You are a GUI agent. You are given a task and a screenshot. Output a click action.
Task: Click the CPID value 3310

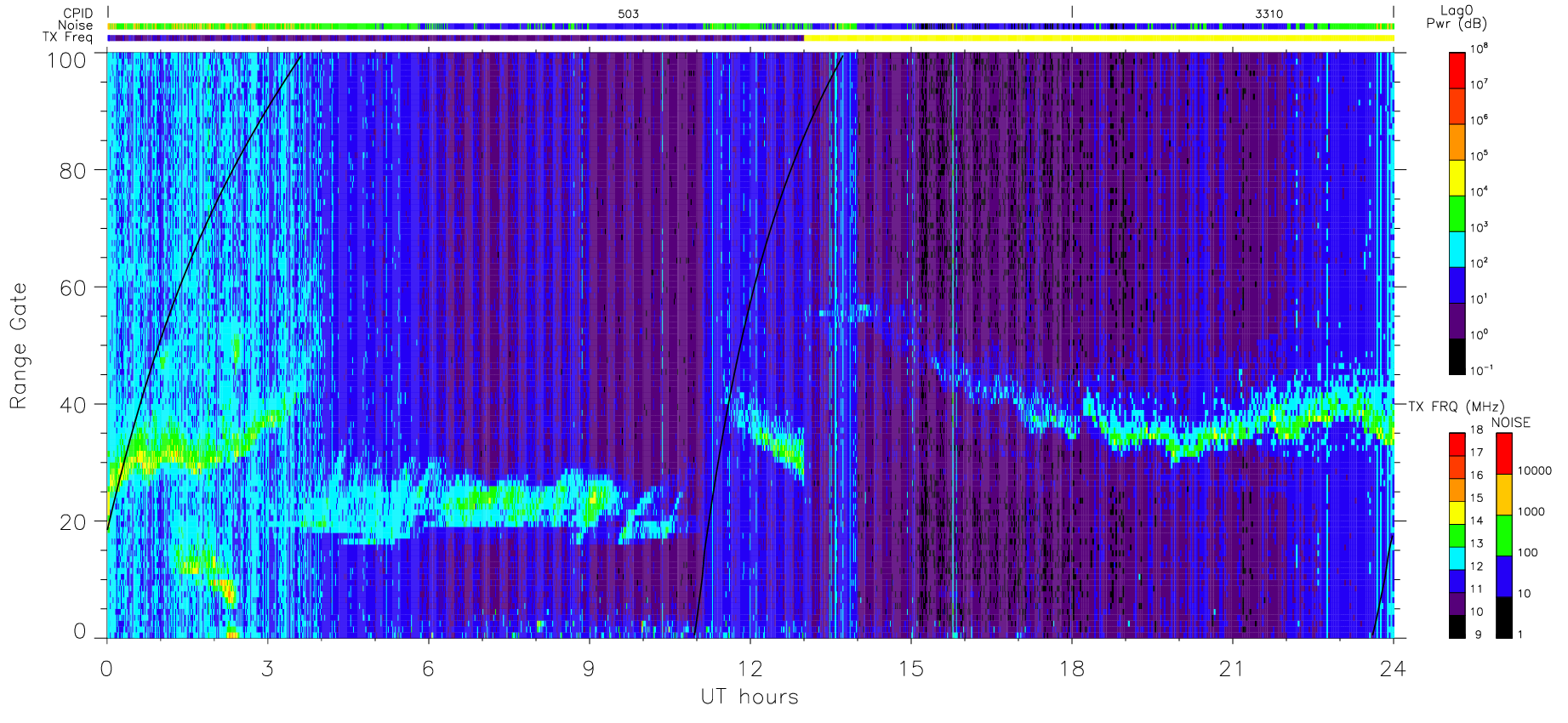click(1269, 14)
